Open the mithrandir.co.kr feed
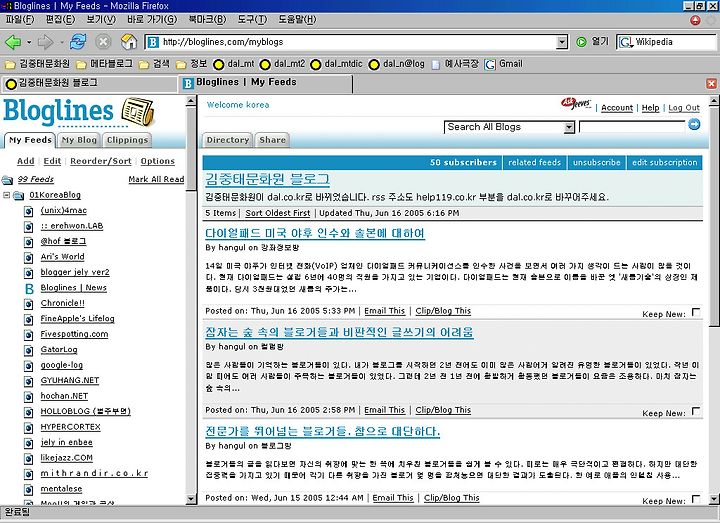This screenshot has height=523, width=720. 94,473
